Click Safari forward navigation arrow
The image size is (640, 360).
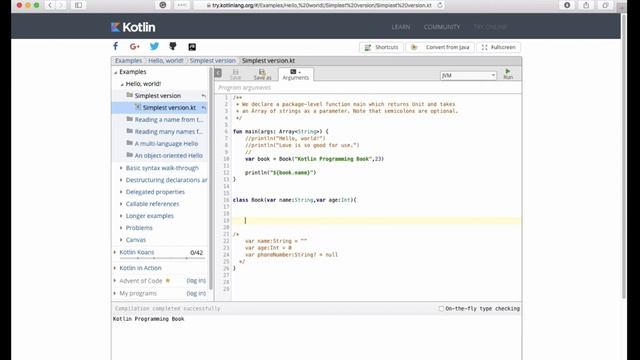coord(61,5)
